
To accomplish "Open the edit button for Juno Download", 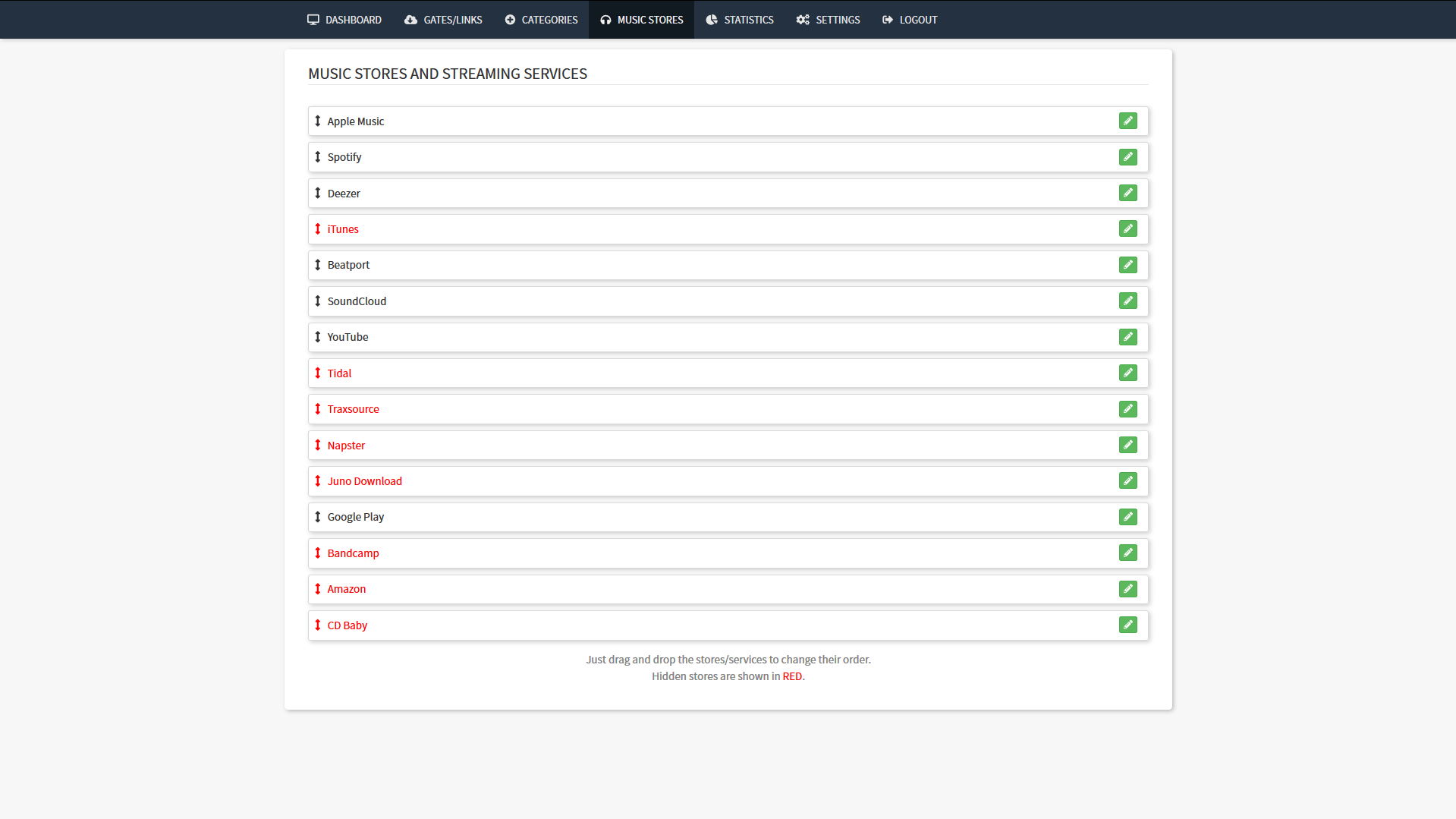I will pos(1127,480).
